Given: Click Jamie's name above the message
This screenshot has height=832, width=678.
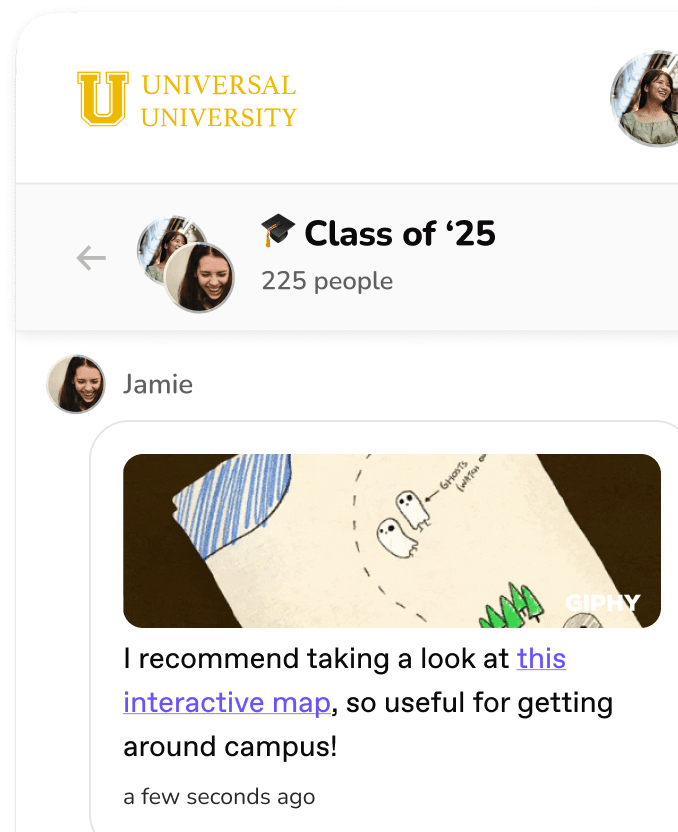Looking at the screenshot, I should click(x=159, y=384).
